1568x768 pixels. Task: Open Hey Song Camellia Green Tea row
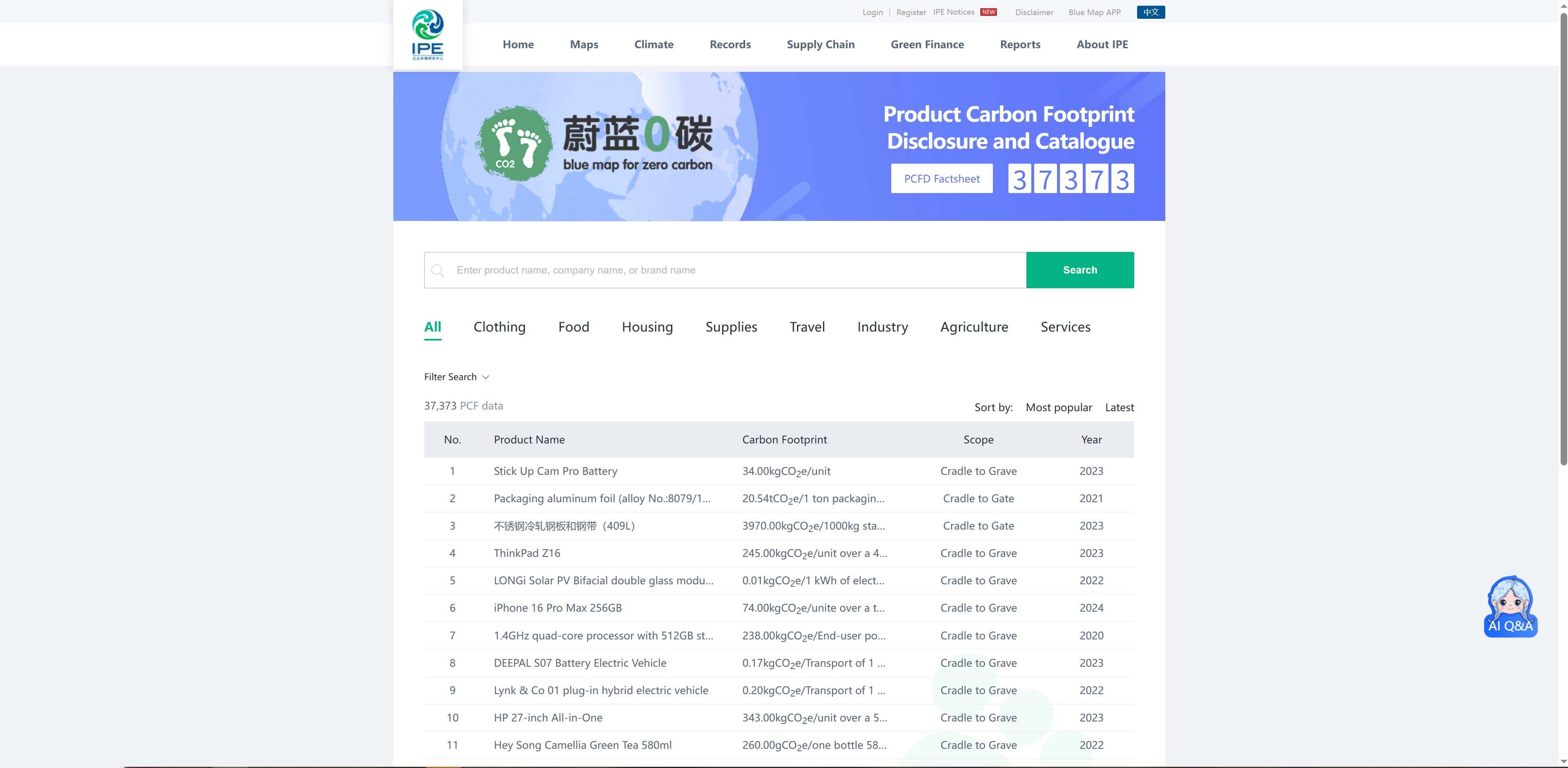[778, 745]
